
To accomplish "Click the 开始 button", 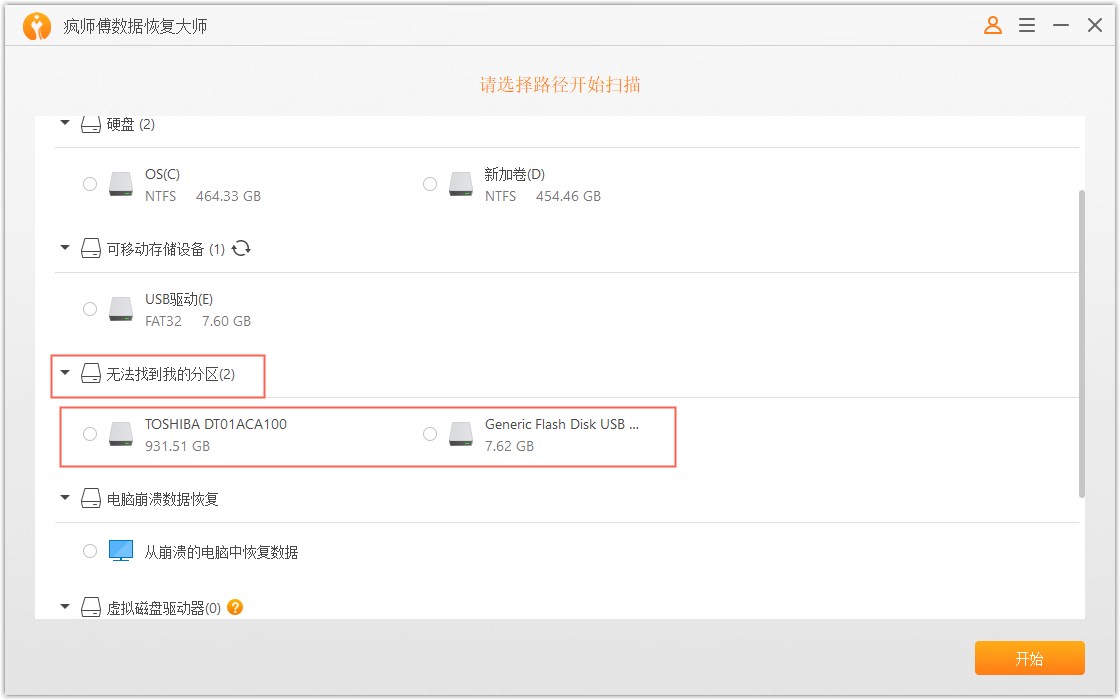I will pyautogui.click(x=1029, y=658).
